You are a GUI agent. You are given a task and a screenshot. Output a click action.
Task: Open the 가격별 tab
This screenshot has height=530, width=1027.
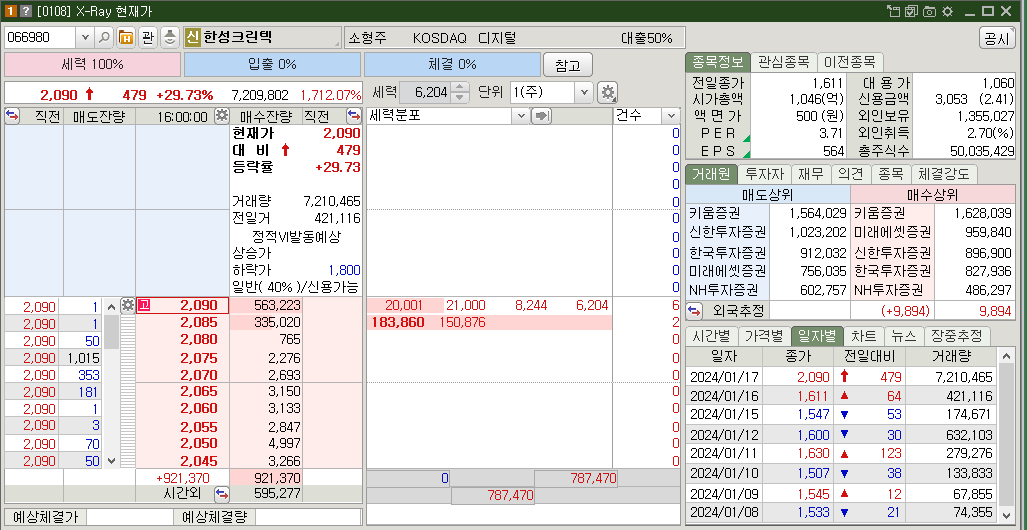tap(764, 336)
